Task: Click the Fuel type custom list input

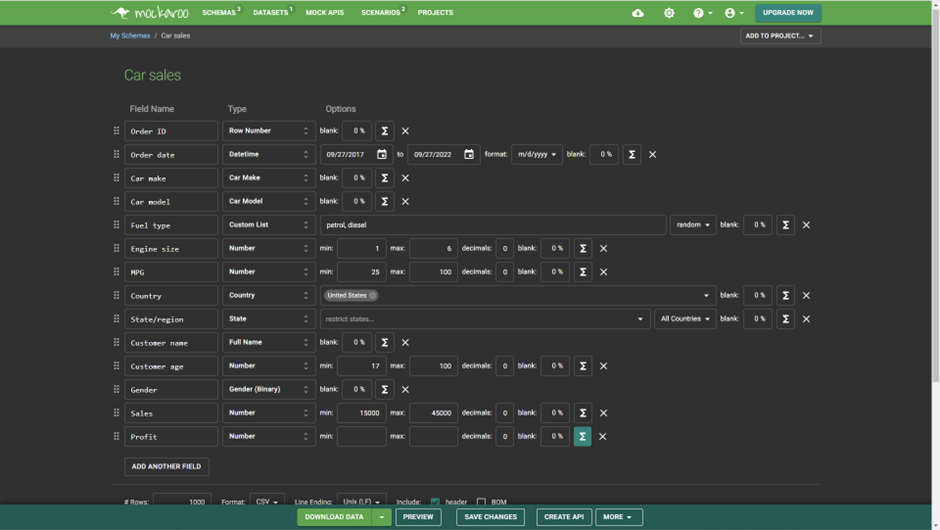Action: (493, 225)
